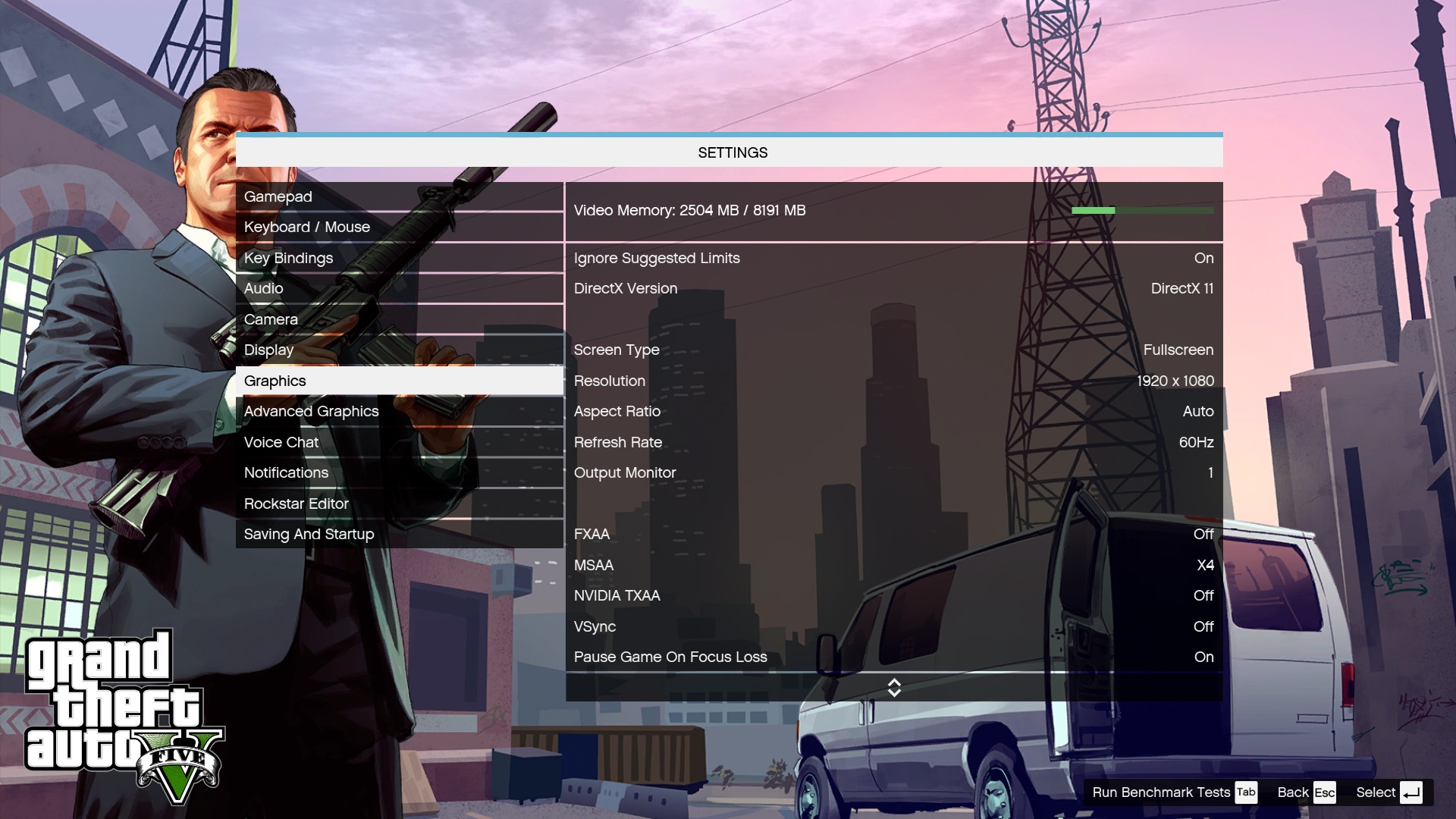Click Run Benchmark Tests button
Viewport: 1456px width, 819px height.
pyautogui.click(x=1160, y=792)
